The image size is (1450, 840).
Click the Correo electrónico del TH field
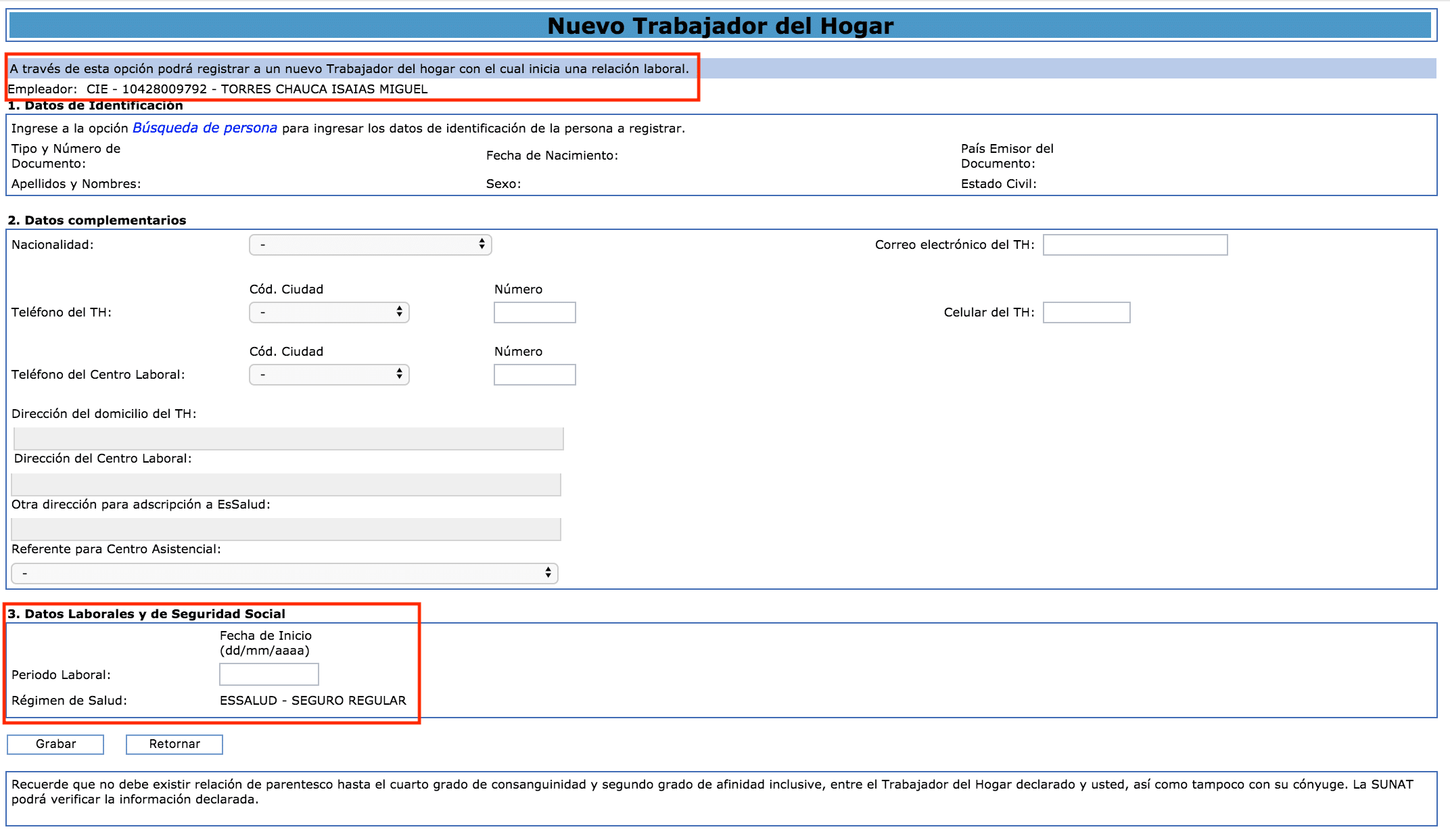1135,244
